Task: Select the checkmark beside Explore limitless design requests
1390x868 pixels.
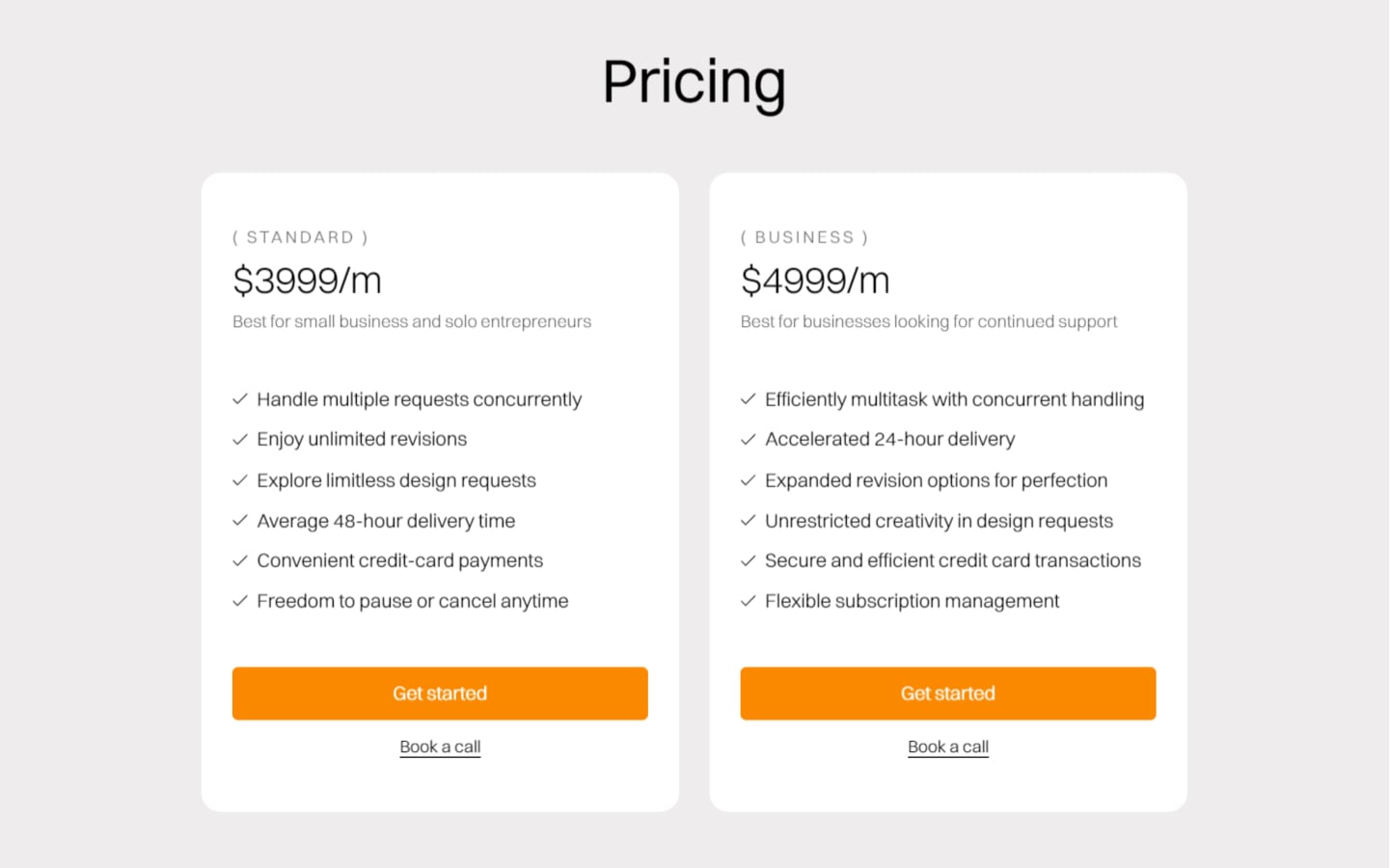Action: [240, 479]
